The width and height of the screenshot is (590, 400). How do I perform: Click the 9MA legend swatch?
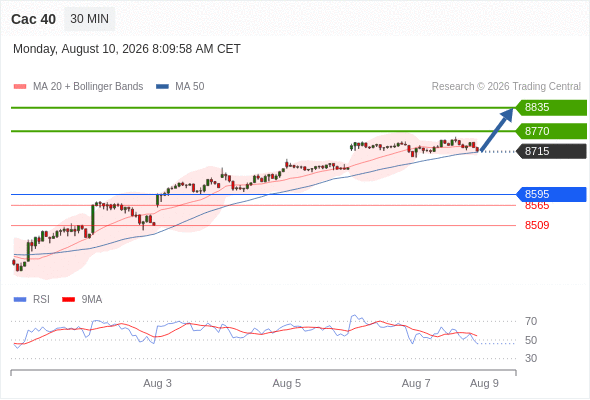[68, 300]
